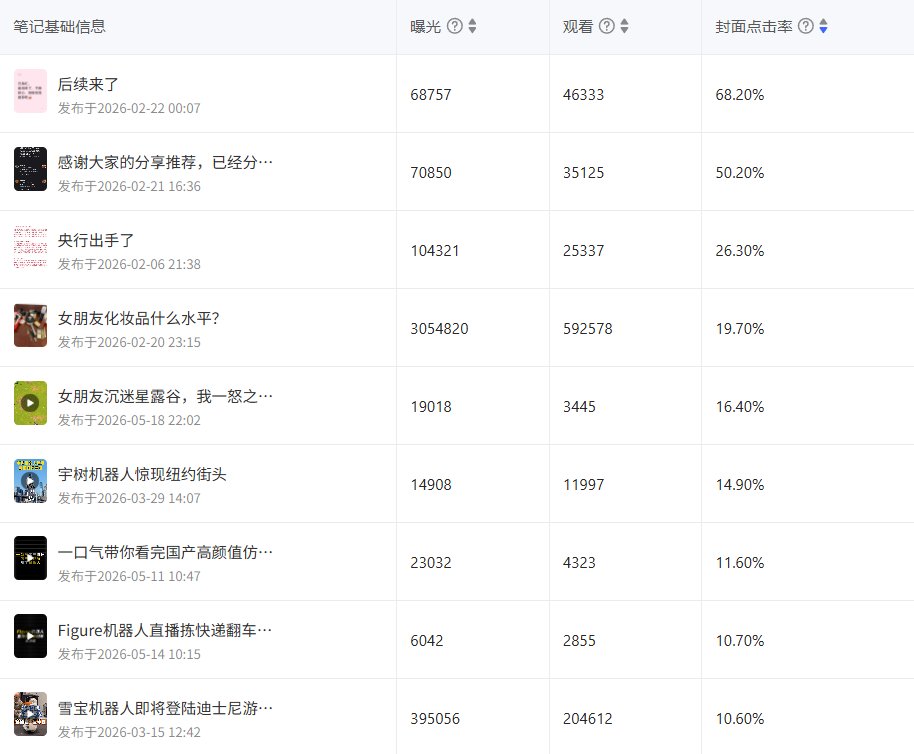This screenshot has height=754, width=914.
Task: Open note 女朋友化妆品什么水平?
Action: click(x=138, y=319)
